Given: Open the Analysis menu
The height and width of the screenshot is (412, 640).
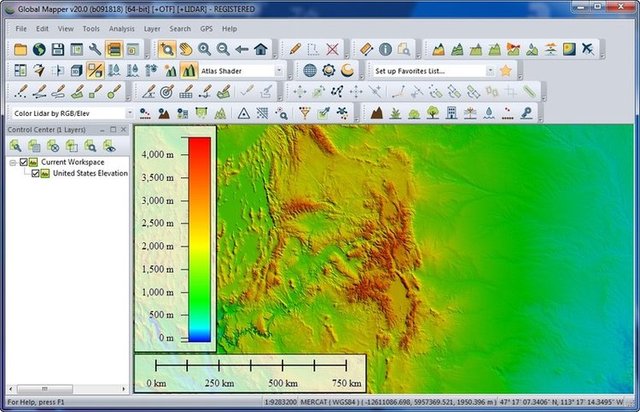Looking at the screenshot, I should coord(121,29).
